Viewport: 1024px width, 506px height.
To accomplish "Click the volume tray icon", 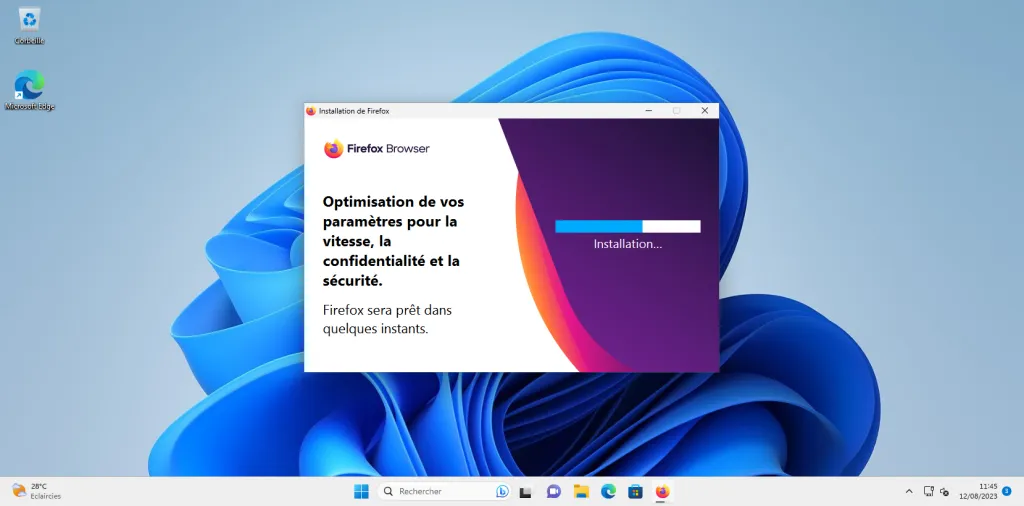I will [x=944, y=492].
